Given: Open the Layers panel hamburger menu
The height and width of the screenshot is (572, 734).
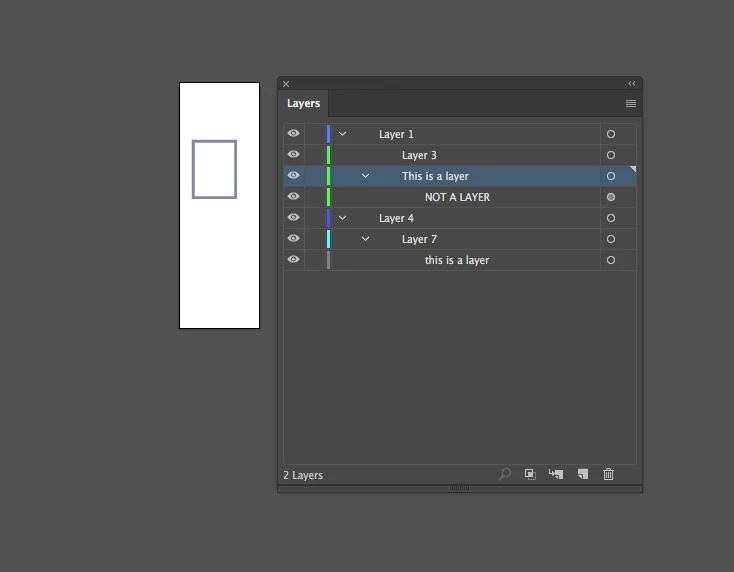Looking at the screenshot, I should point(631,103).
